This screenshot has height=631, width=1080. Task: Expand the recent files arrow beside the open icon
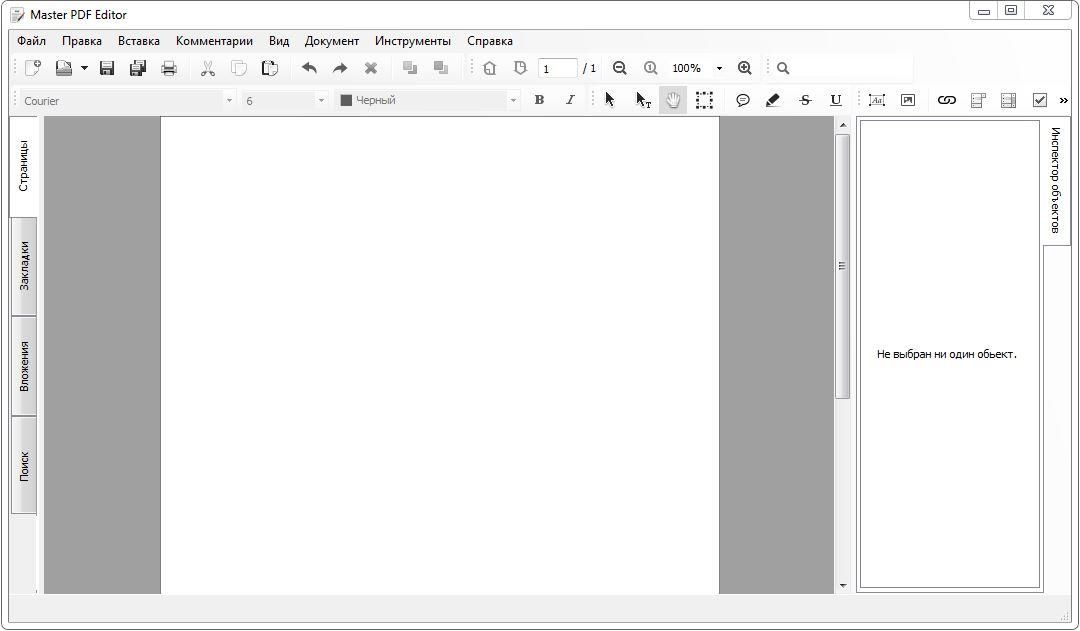(84, 68)
